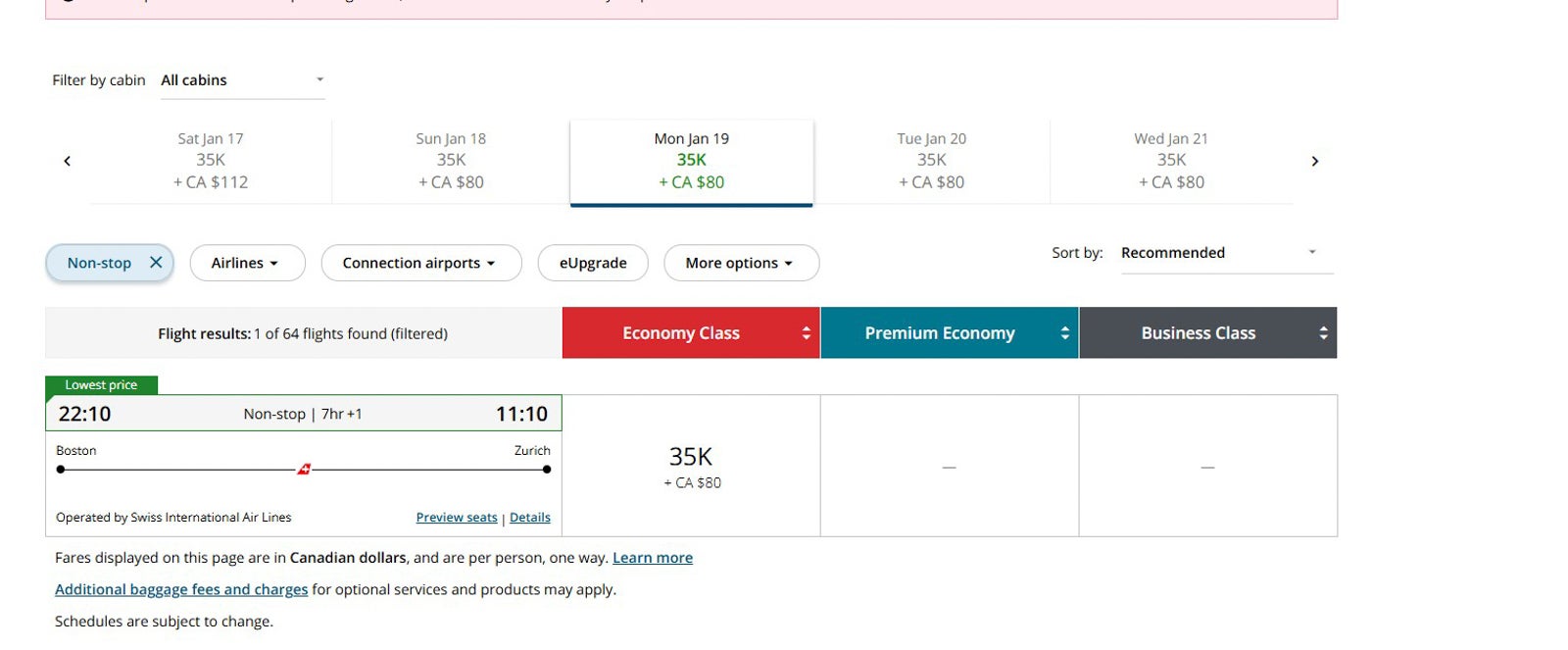Sort by Economy Class using its sort arrows
This screenshot has height=650, width=1568.
(x=806, y=333)
